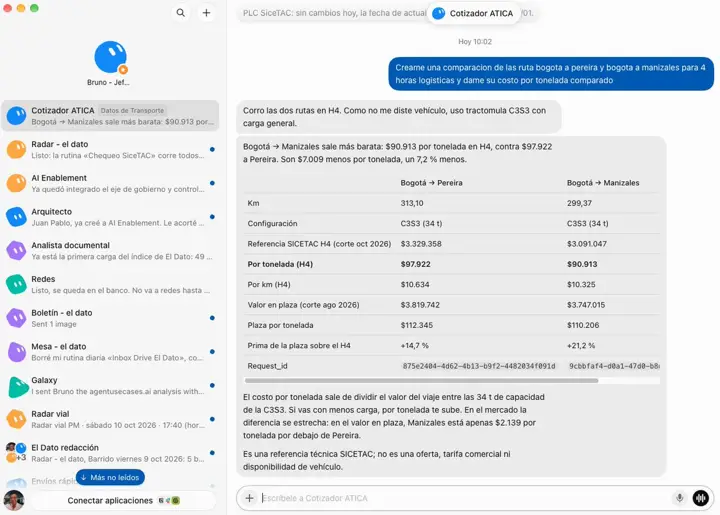Open the Arquitecto conversation
Image resolution: width=720 pixels, height=515 pixels.
(x=110, y=217)
